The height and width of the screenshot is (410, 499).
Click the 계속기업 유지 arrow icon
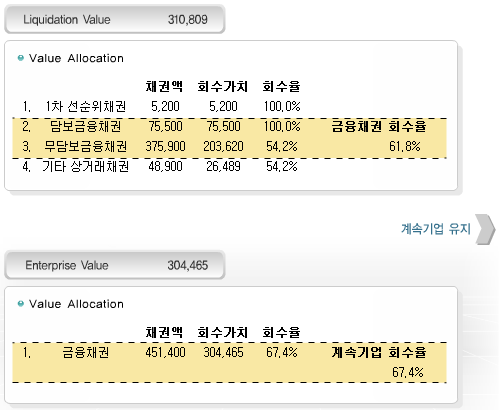485,229
